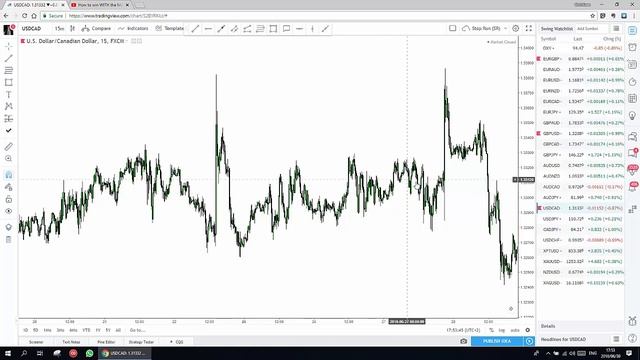Click the PUBLISH IDEA button

pos(497,341)
